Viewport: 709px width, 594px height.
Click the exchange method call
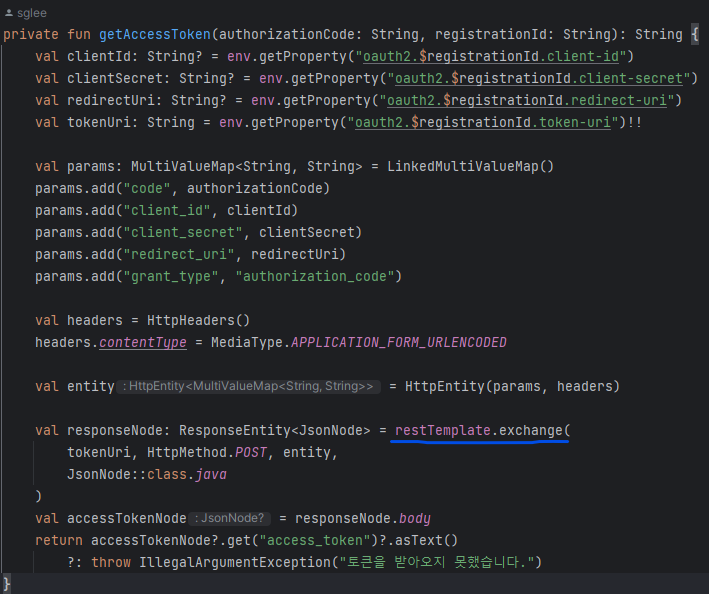(530, 430)
